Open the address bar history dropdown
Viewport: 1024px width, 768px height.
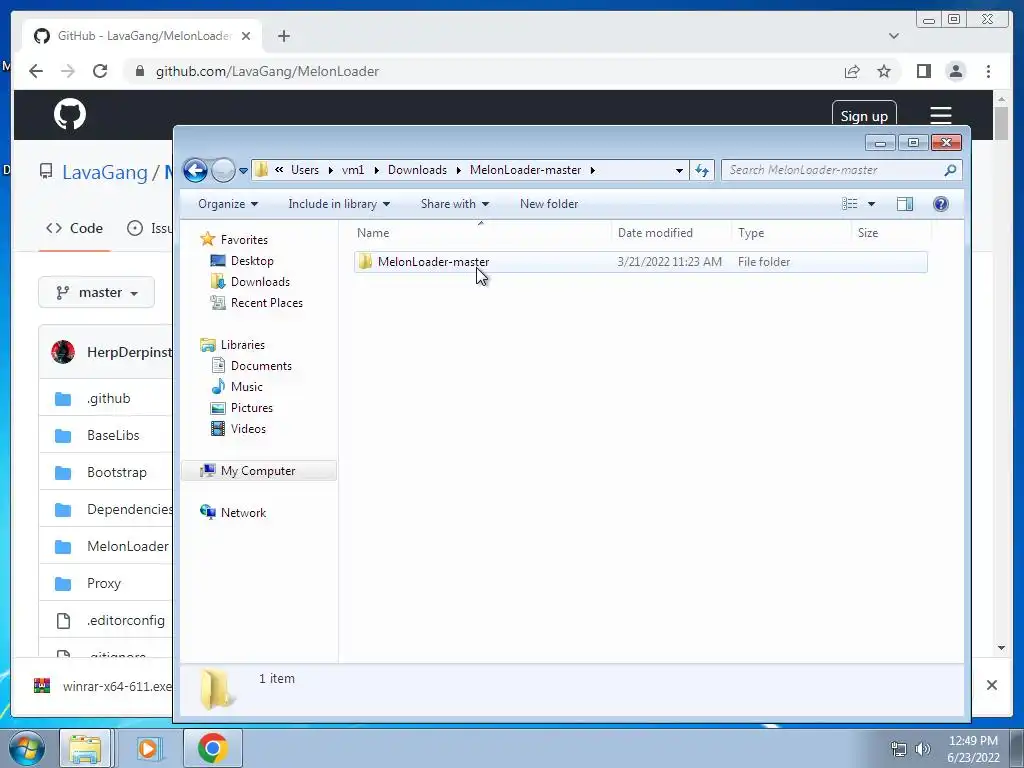pos(679,170)
